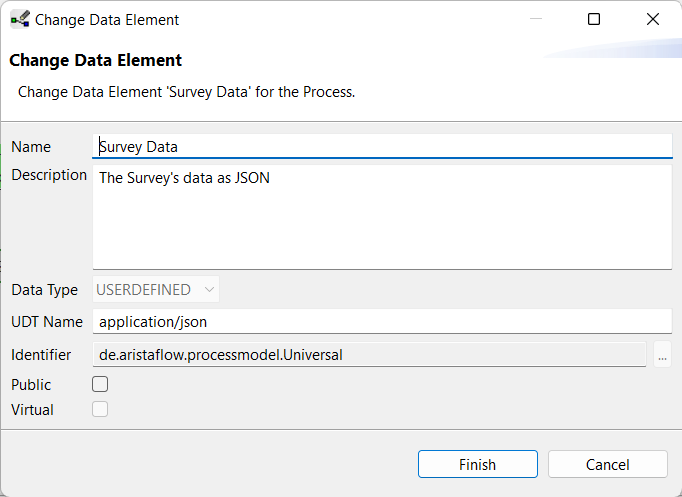This screenshot has height=497, width=682.
Task: Toggle the Virtual checkbox
Action: (100, 410)
